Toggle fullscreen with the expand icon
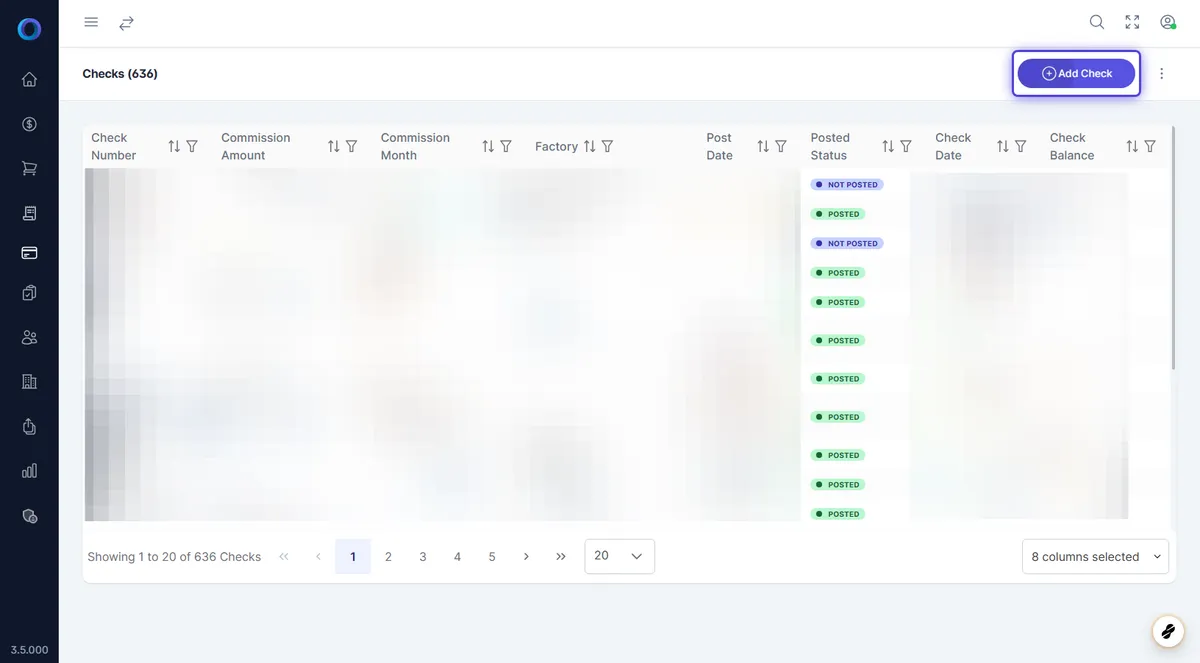The height and width of the screenshot is (663, 1200). click(1132, 22)
